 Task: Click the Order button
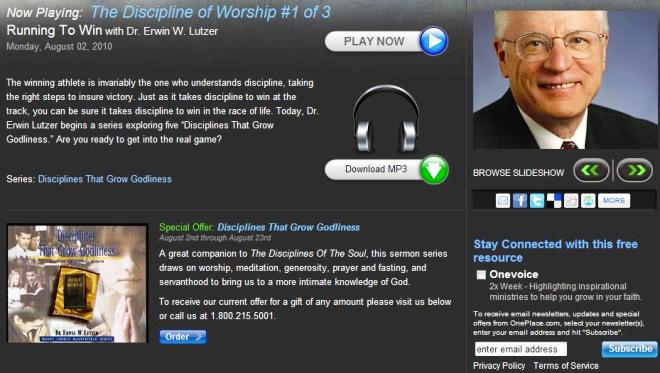(183, 337)
